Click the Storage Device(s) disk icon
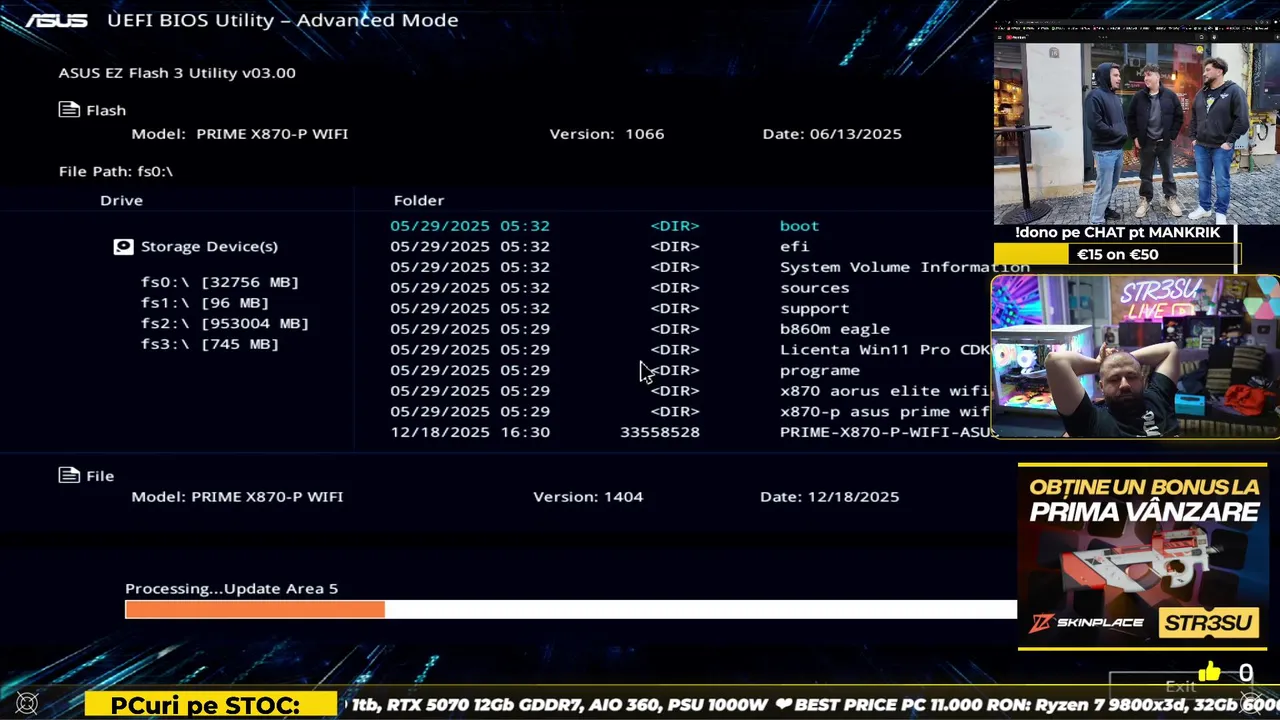Screen dimensions: 1280x720 (x=123, y=246)
